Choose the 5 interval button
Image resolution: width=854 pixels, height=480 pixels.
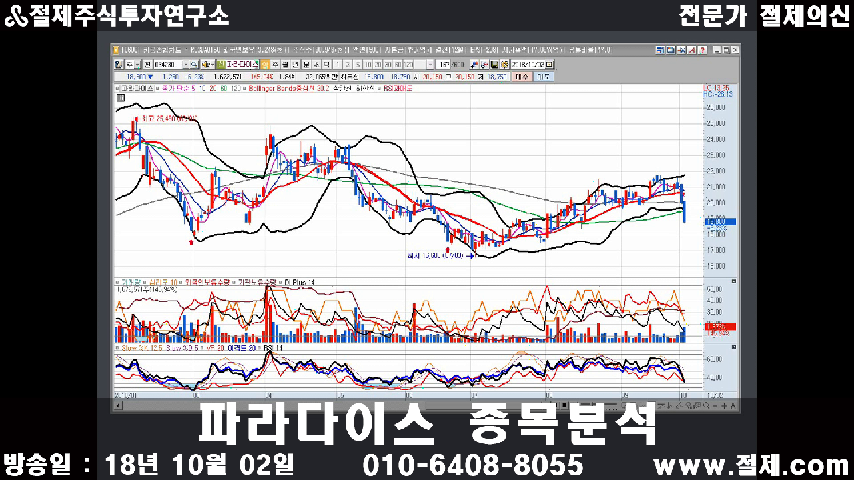358,64
